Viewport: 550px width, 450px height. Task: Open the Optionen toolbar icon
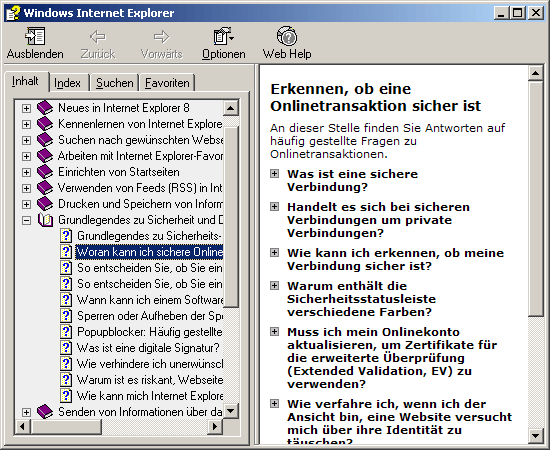[x=223, y=36]
